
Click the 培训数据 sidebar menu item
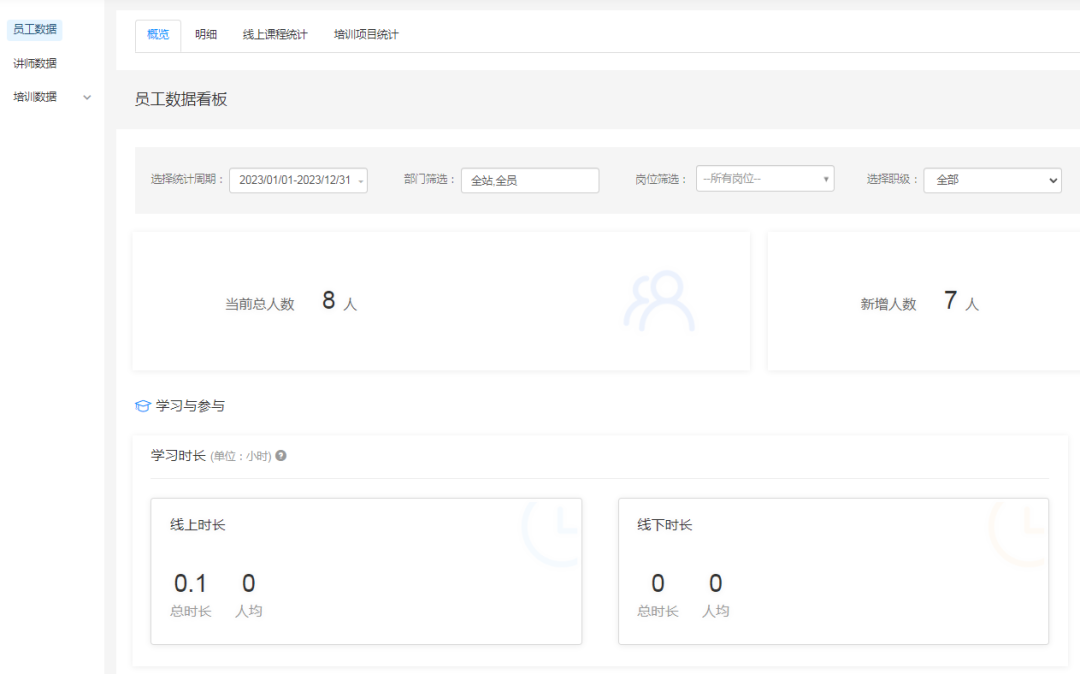point(35,97)
